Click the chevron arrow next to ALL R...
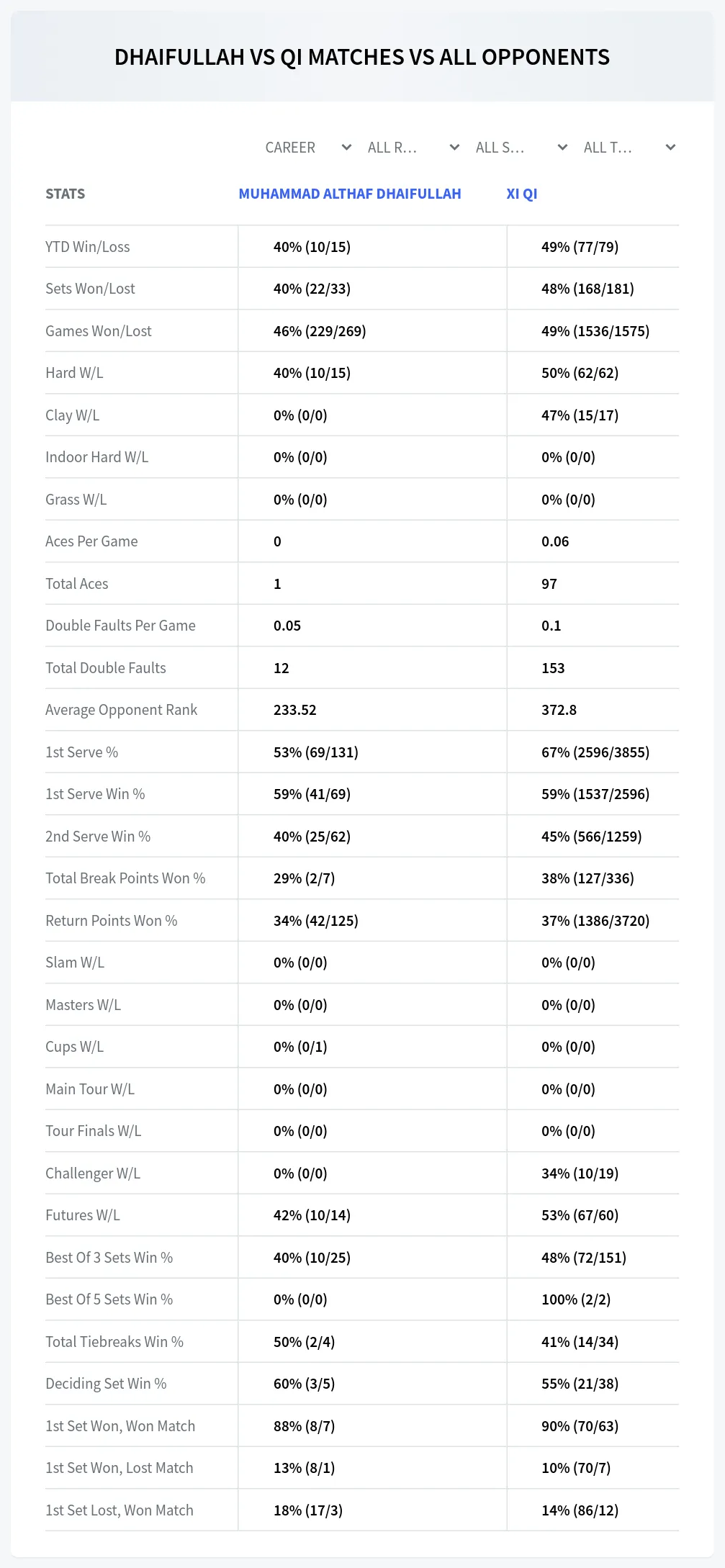Screen dimensions: 725x1568 point(454,148)
